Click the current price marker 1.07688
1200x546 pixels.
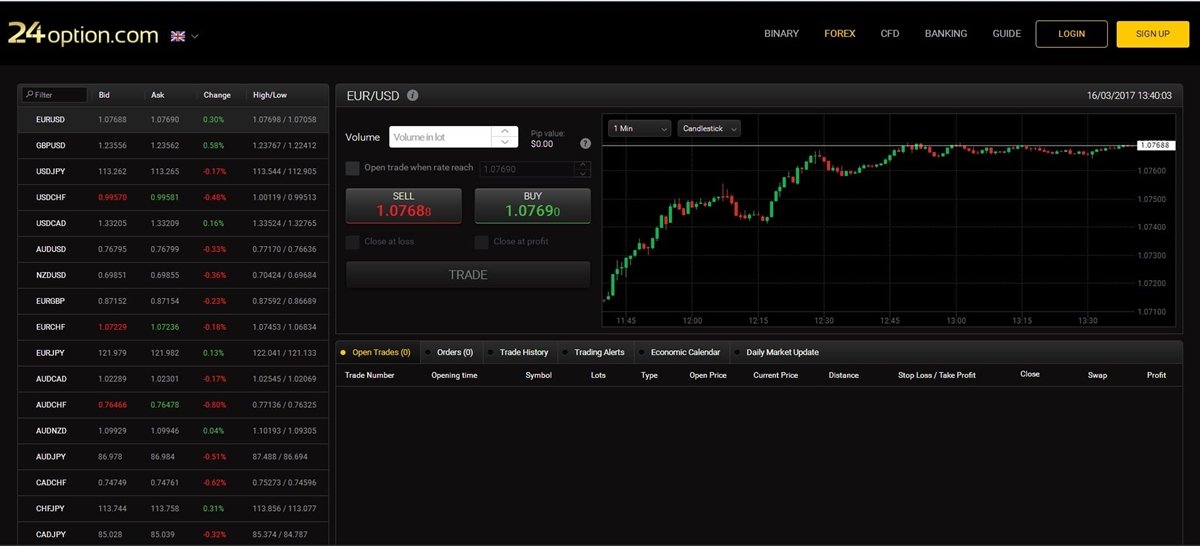point(1156,146)
